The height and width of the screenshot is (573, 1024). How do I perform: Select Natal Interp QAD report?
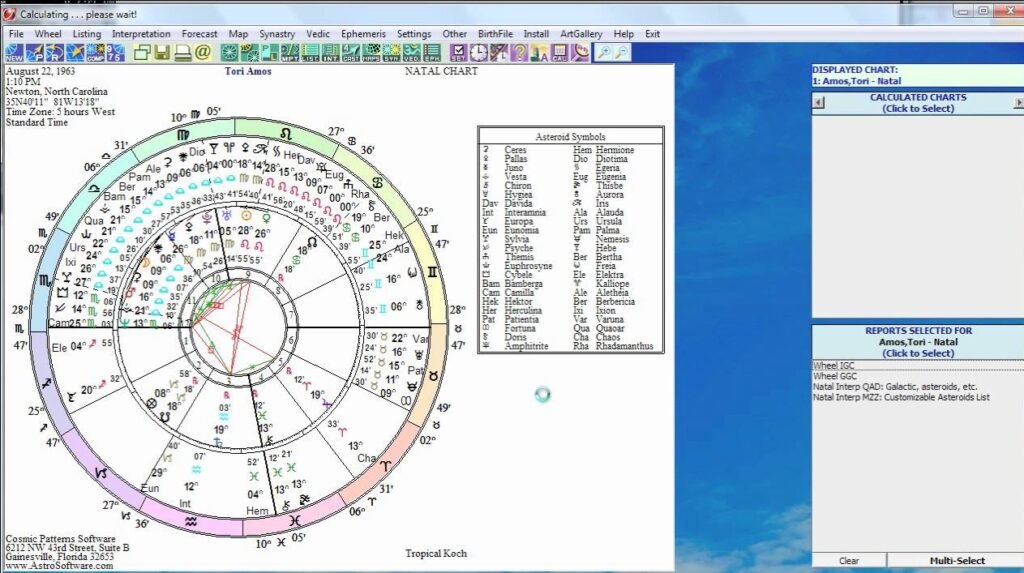click(x=895, y=386)
